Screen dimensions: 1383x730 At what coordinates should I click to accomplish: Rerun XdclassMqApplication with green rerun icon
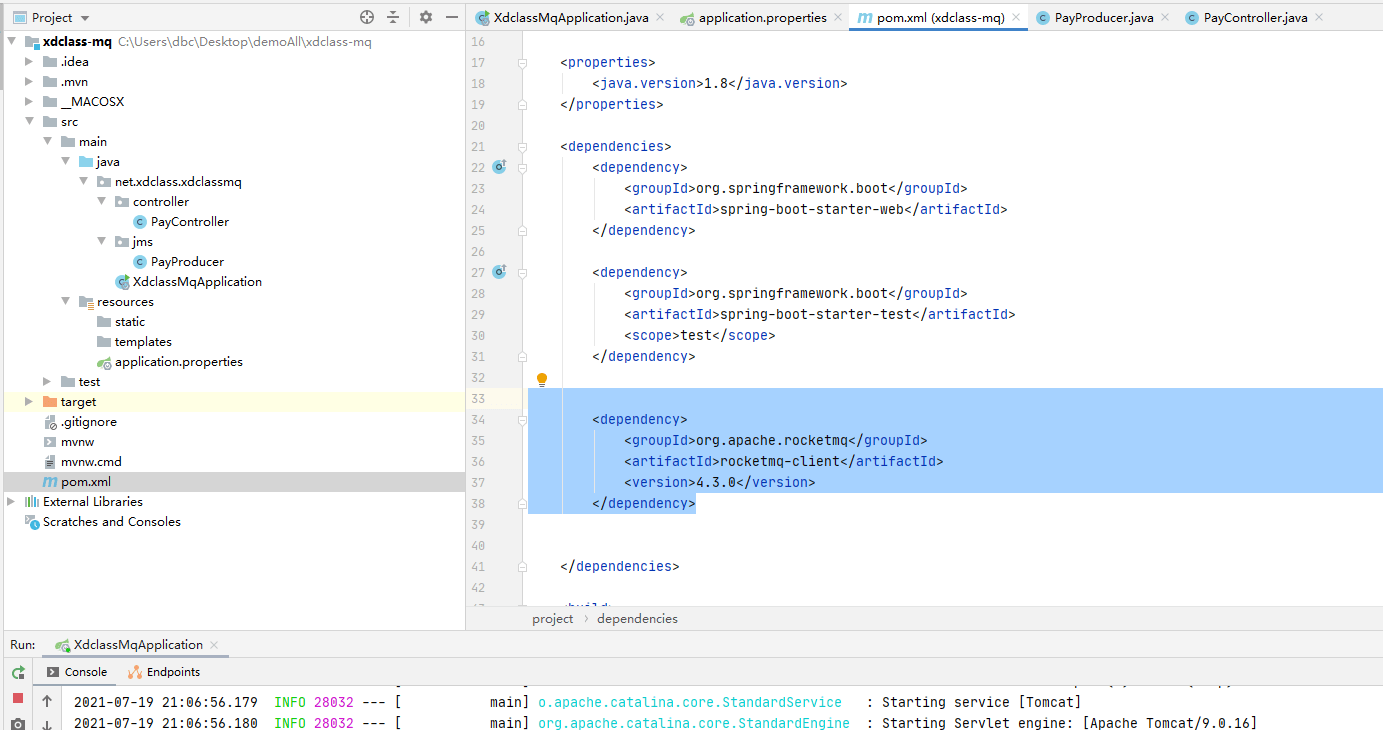point(18,672)
